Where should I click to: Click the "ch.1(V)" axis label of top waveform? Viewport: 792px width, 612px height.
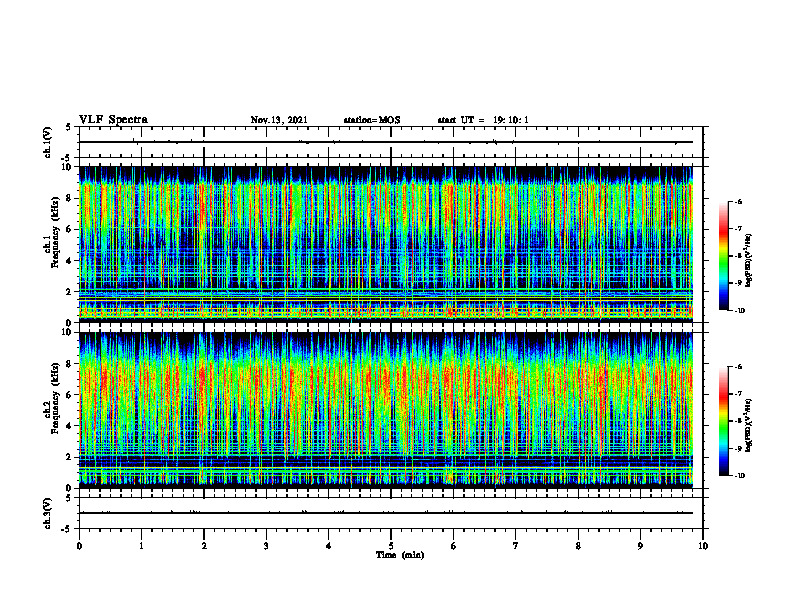[47, 142]
